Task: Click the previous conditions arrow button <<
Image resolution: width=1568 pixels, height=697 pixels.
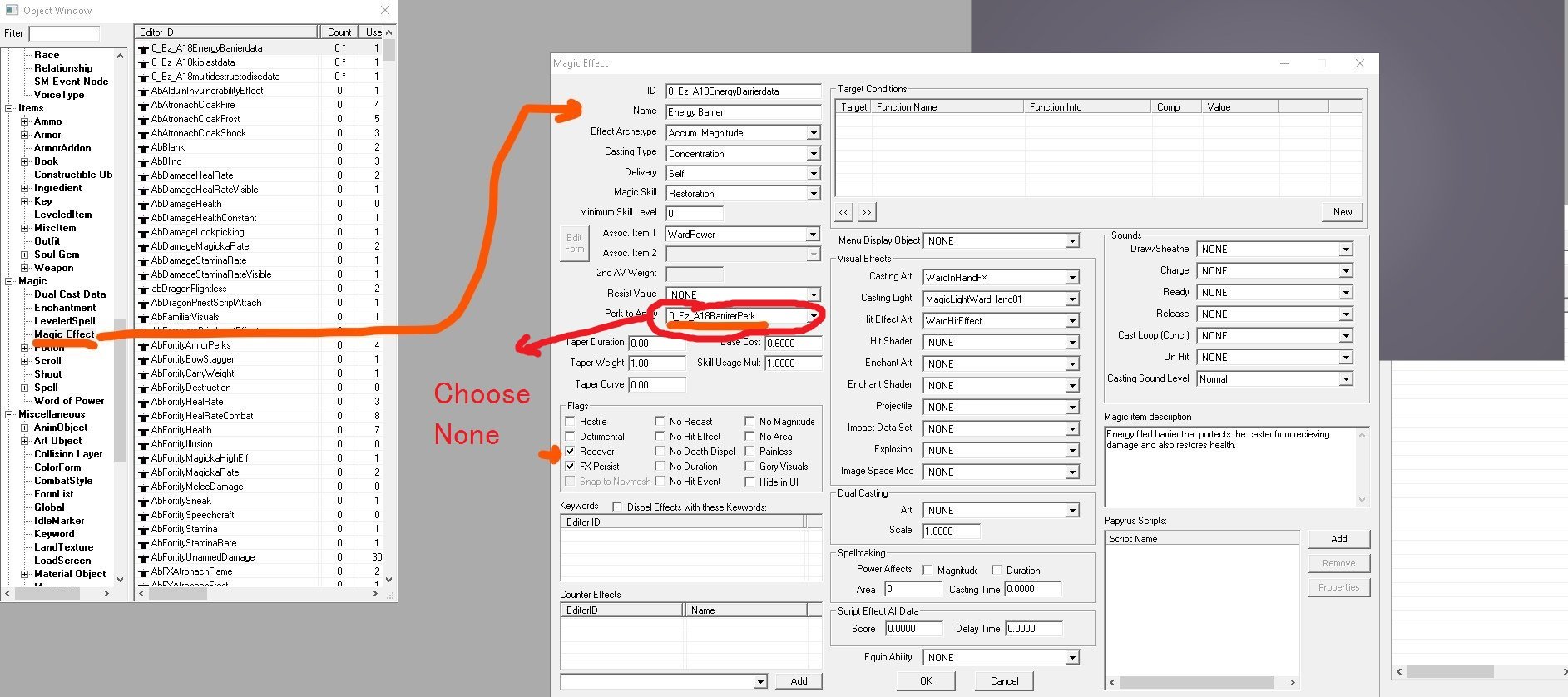Action: click(x=843, y=212)
